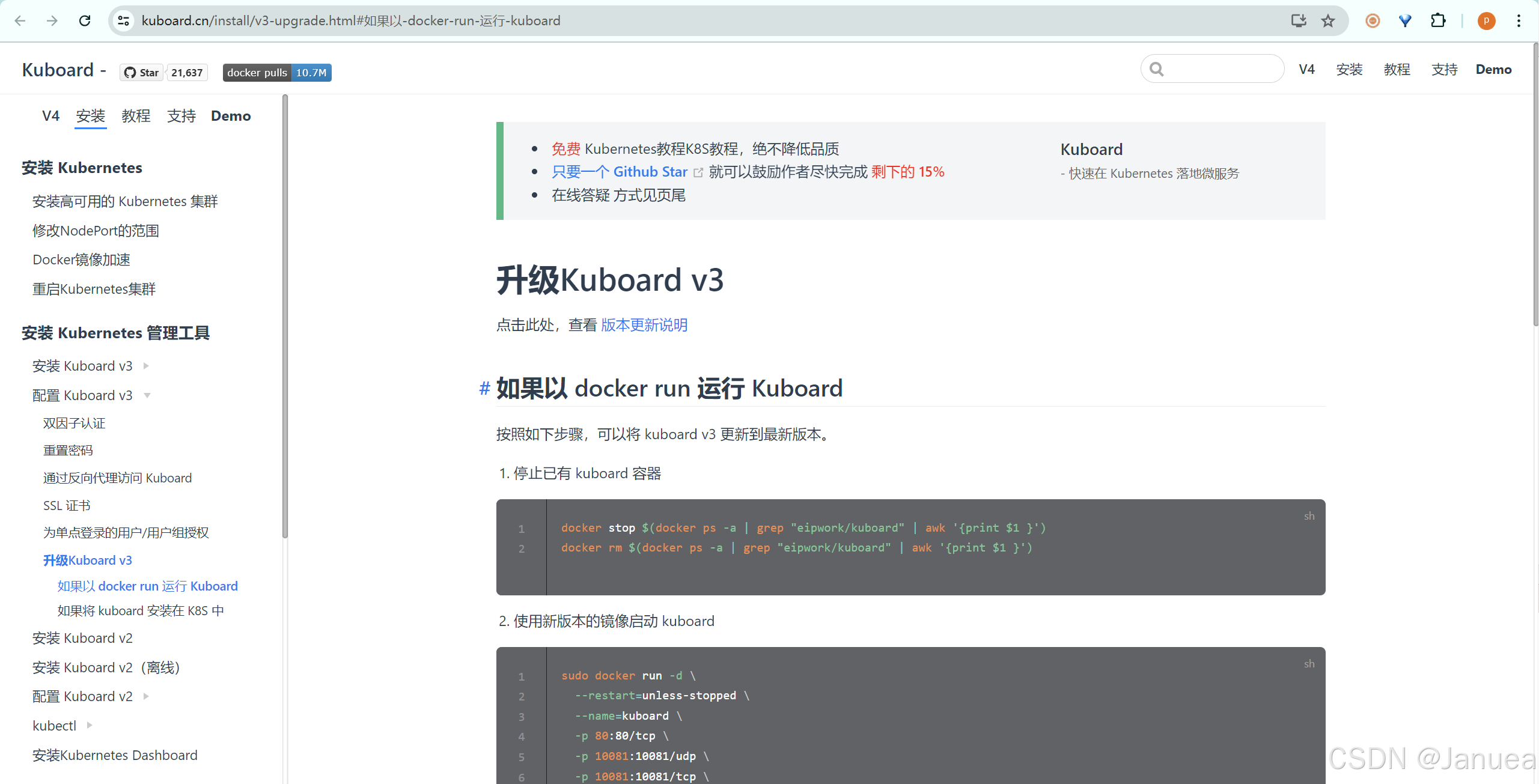Click 版本更新说明 link
This screenshot has width=1539, height=784.
point(644,325)
